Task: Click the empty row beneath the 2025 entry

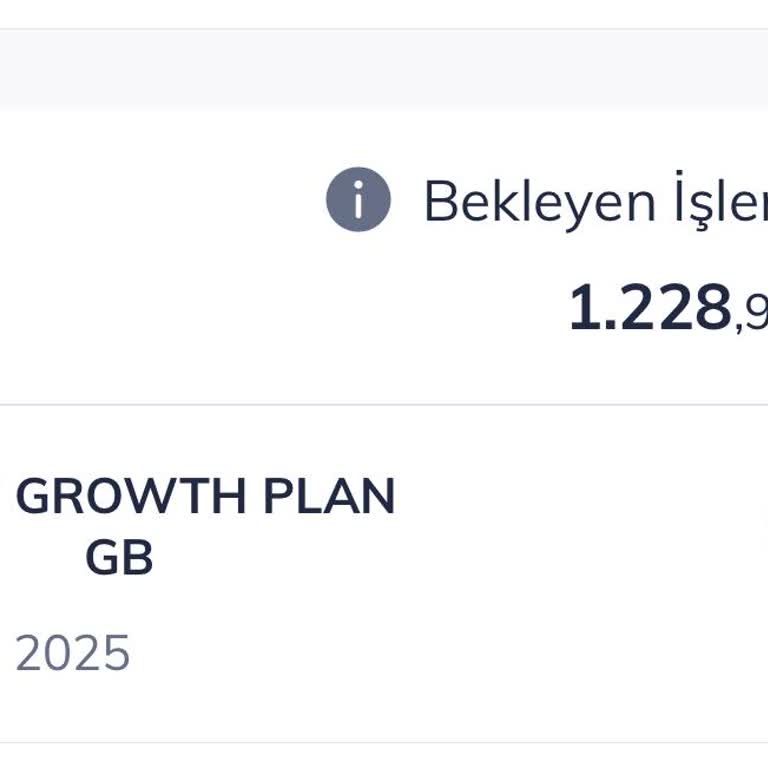Action: [384, 757]
